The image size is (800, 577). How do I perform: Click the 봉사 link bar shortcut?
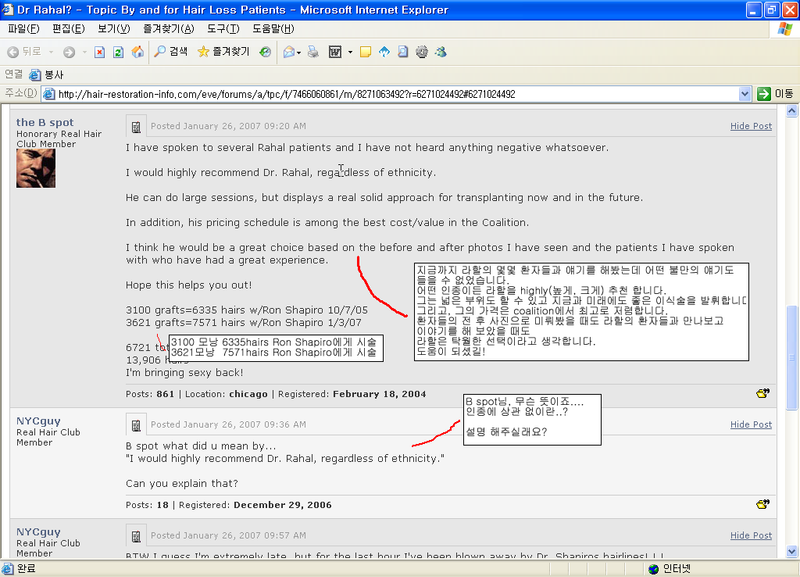46,75
